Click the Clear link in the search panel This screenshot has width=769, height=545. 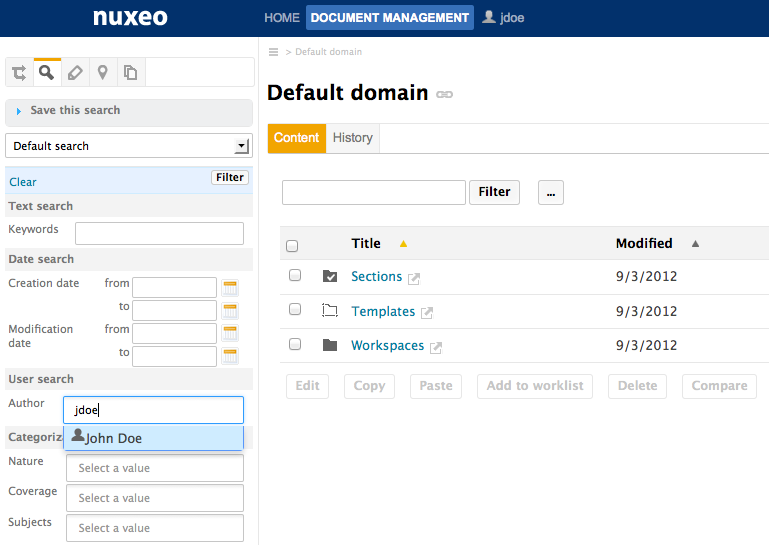tap(23, 182)
